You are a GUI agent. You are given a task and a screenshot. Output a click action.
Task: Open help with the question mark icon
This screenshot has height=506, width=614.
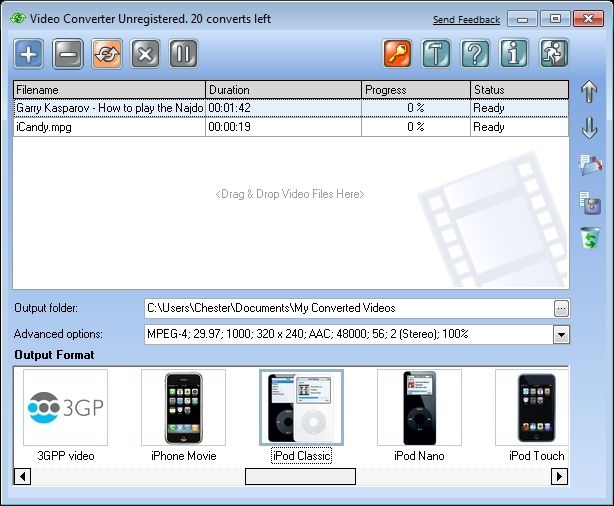tap(475, 53)
